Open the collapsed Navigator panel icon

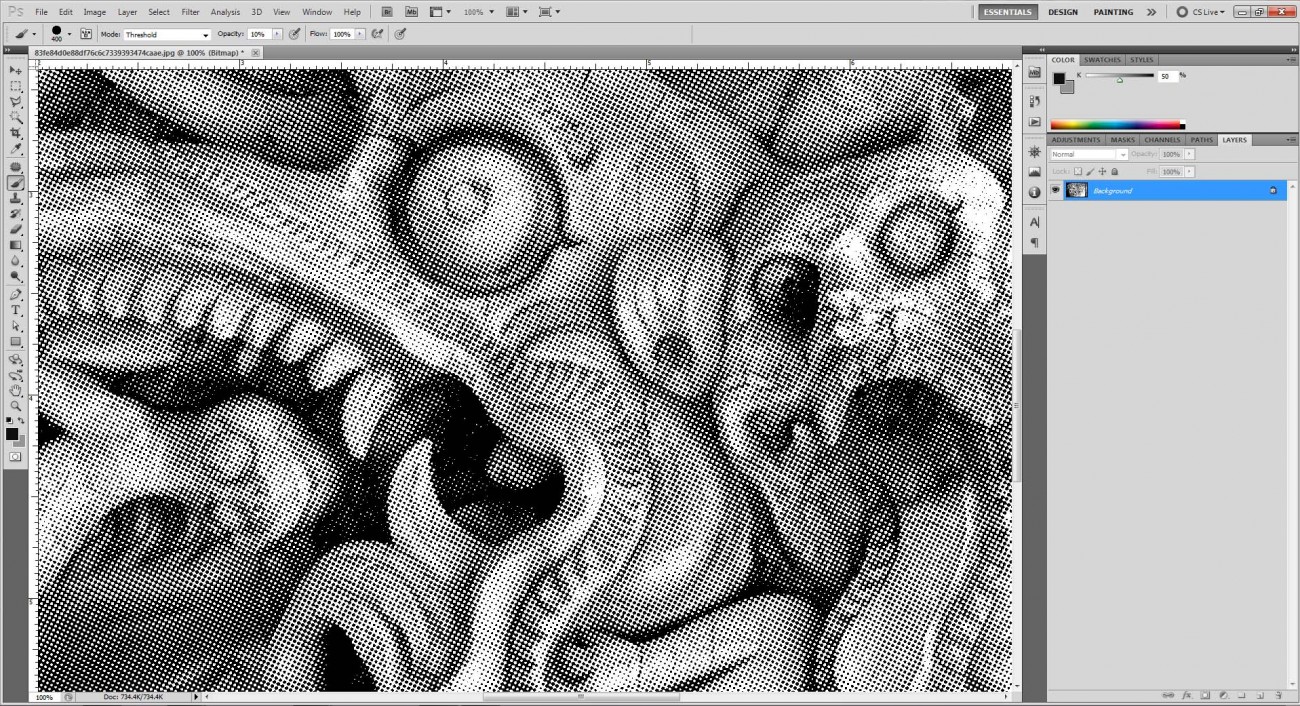coord(1034,152)
